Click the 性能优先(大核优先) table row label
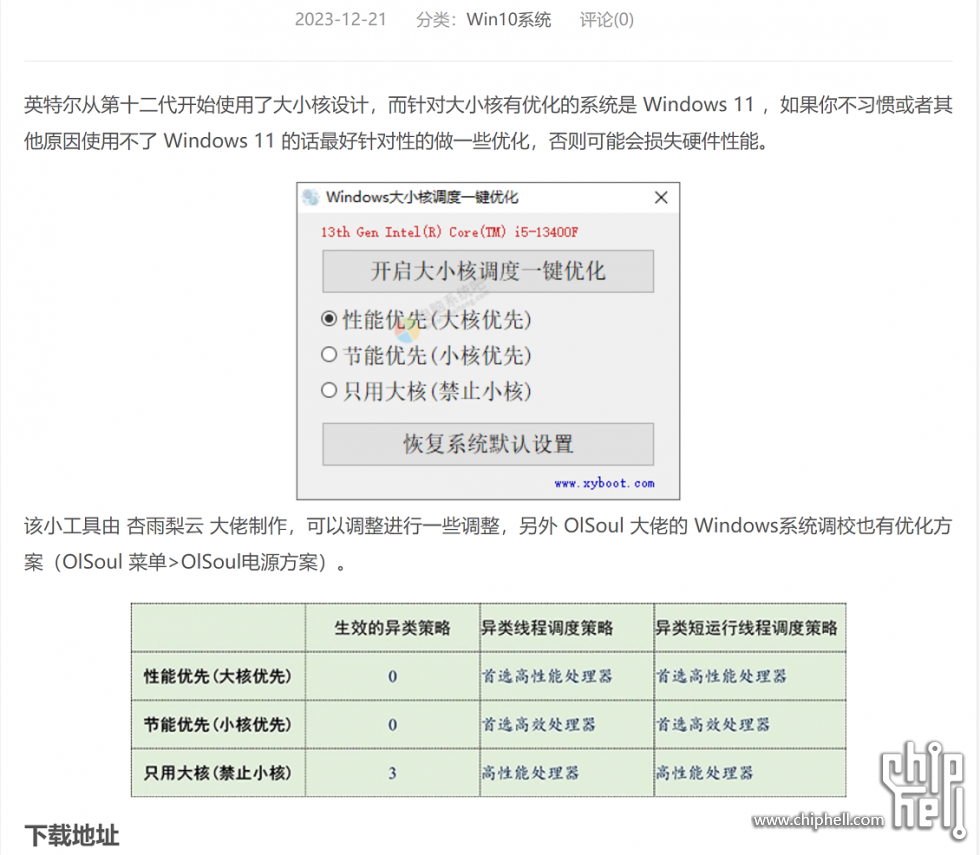Image resolution: width=980 pixels, height=855 pixels. (x=218, y=676)
